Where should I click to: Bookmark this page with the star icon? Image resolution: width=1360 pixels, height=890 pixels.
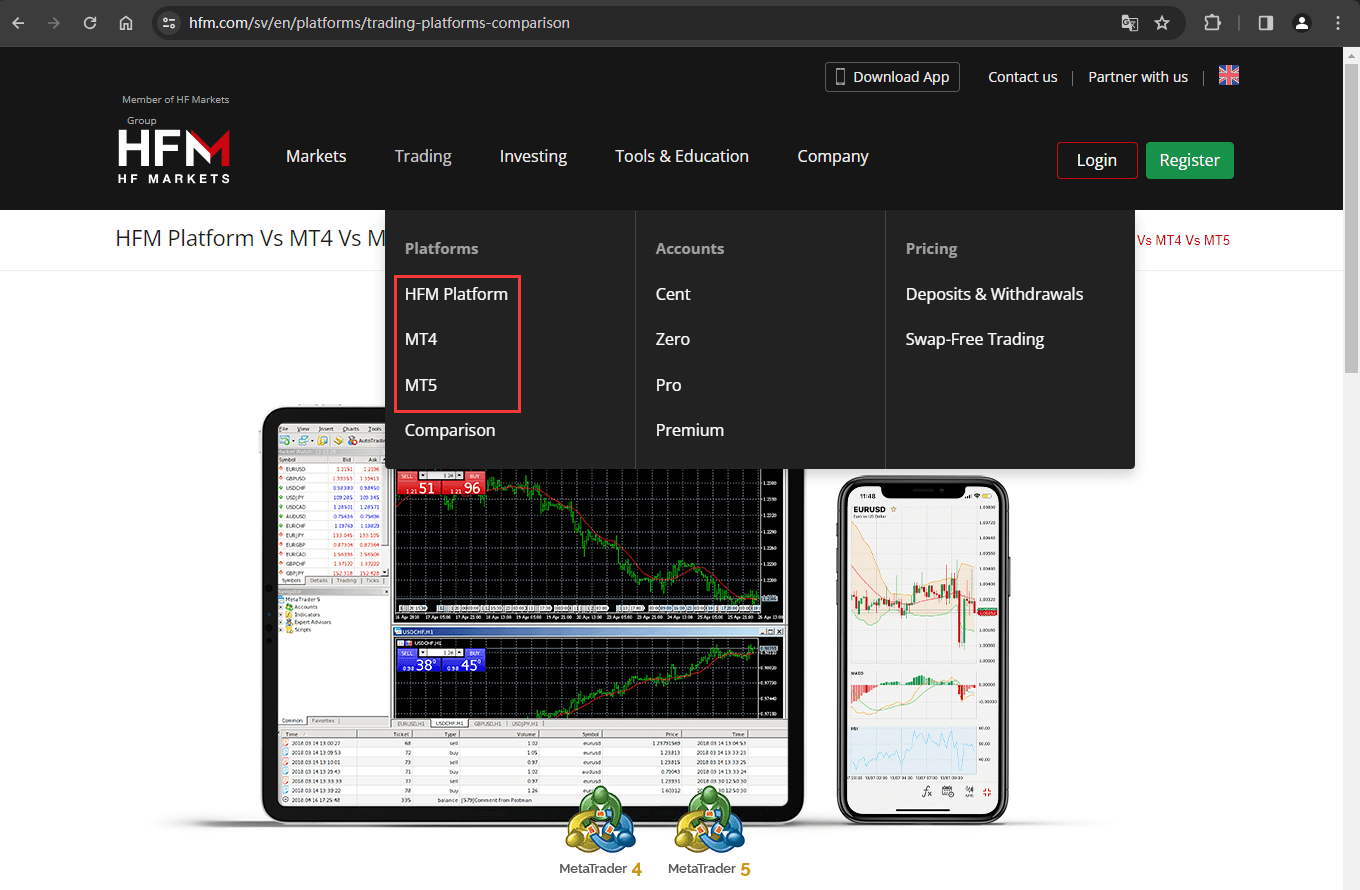tap(1162, 22)
